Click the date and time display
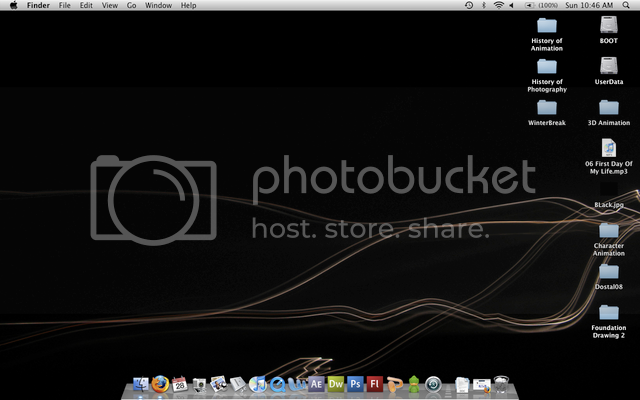The width and height of the screenshot is (640, 400). [592, 6]
